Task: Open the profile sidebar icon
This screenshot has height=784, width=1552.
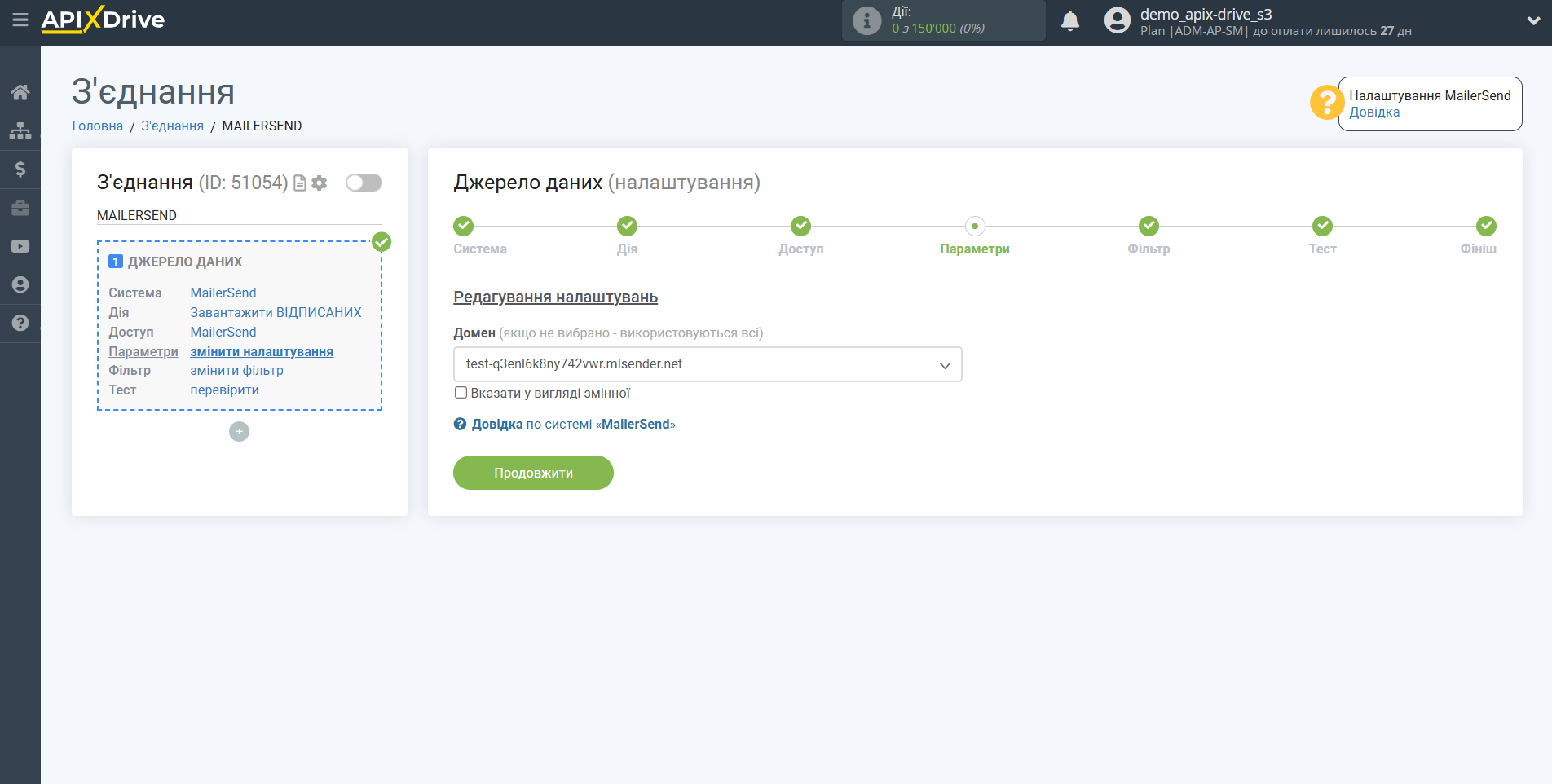Action: pyautogui.click(x=20, y=284)
